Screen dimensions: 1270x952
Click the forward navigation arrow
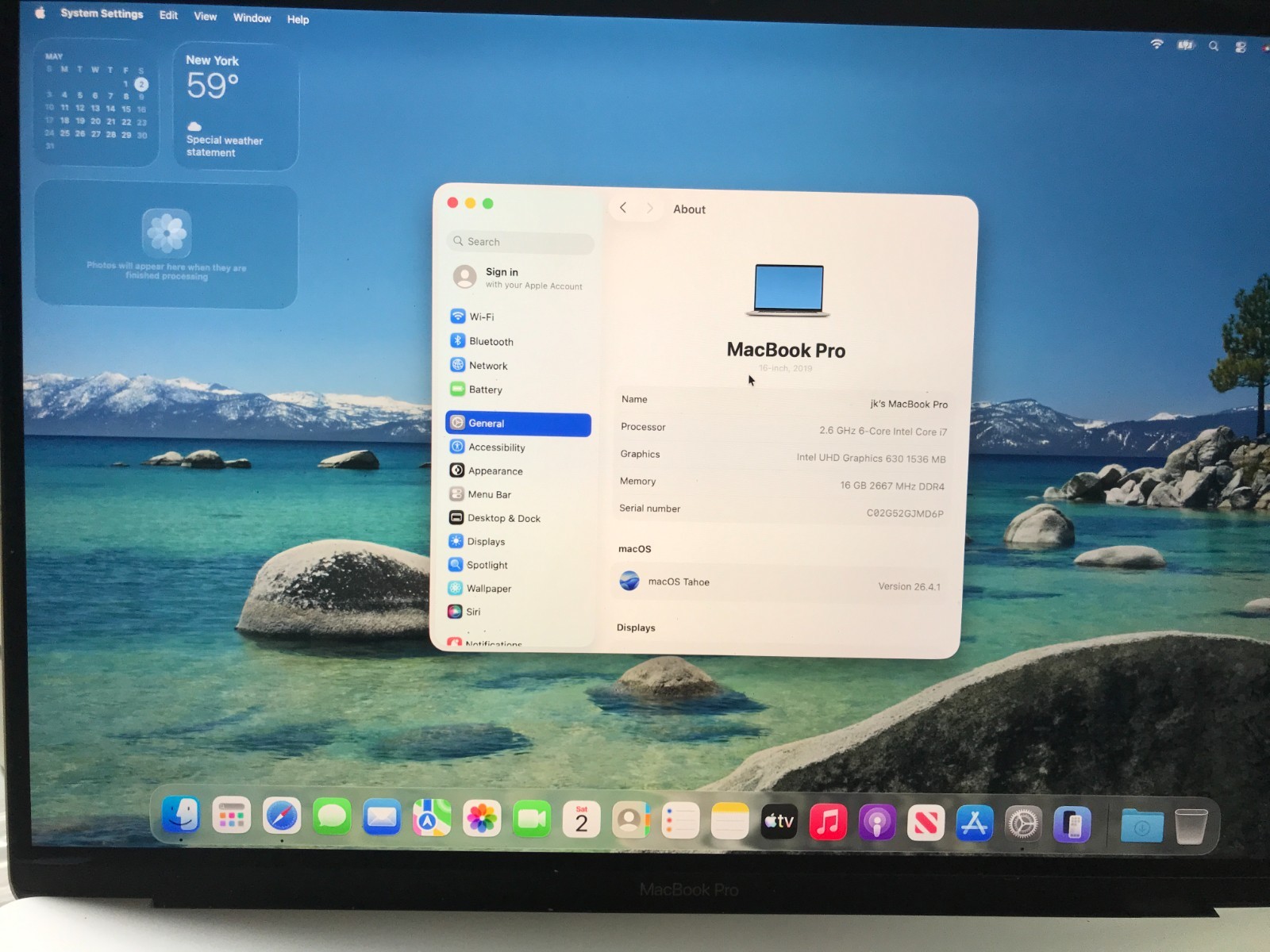coord(649,209)
